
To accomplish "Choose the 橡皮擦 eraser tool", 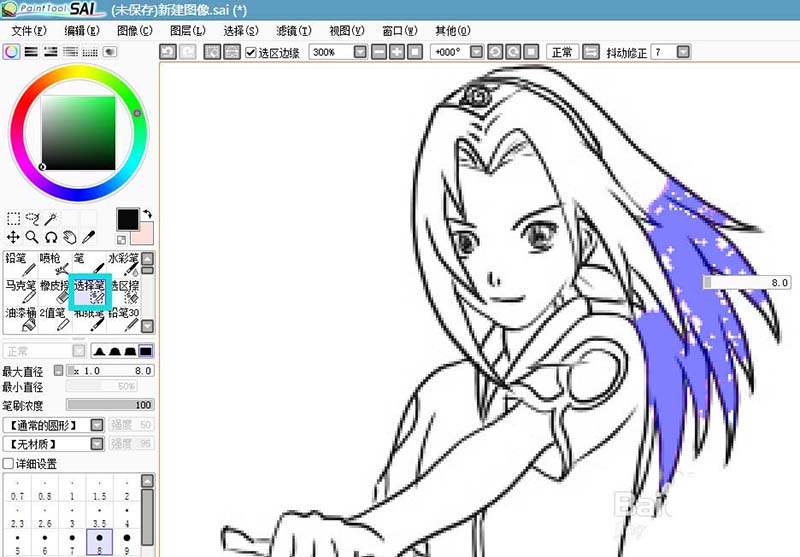I will (x=55, y=291).
